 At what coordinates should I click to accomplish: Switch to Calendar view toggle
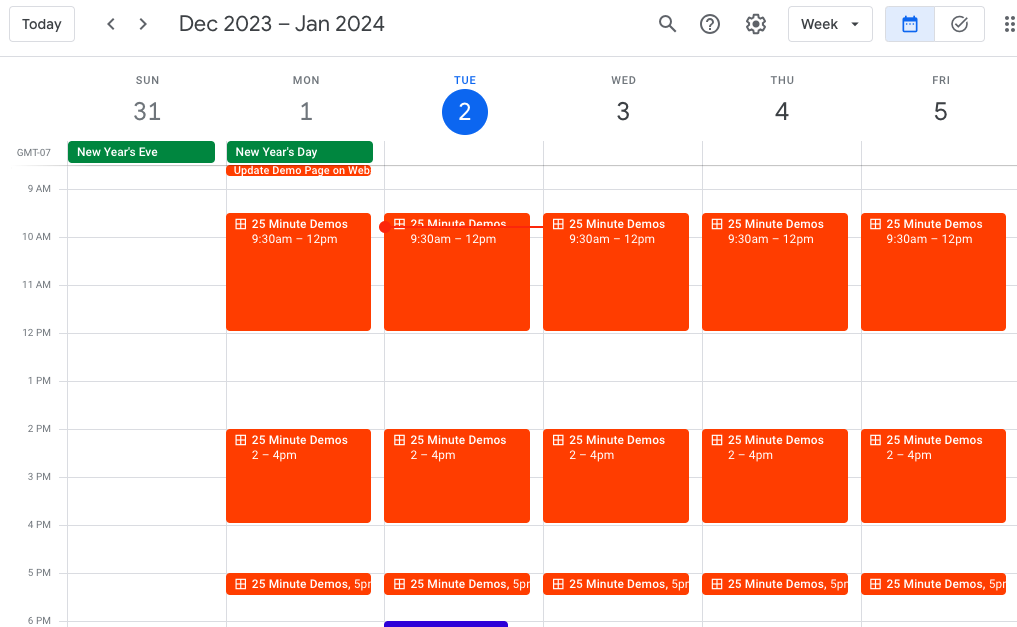(910, 24)
